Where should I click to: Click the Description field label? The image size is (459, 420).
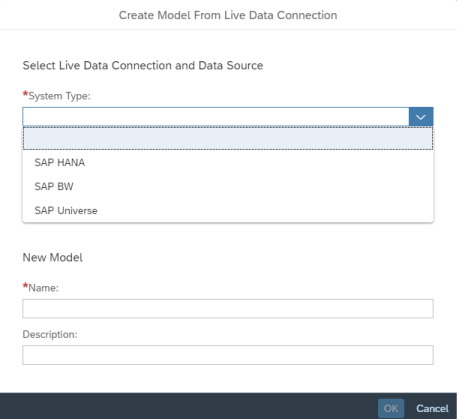tap(50, 334)
